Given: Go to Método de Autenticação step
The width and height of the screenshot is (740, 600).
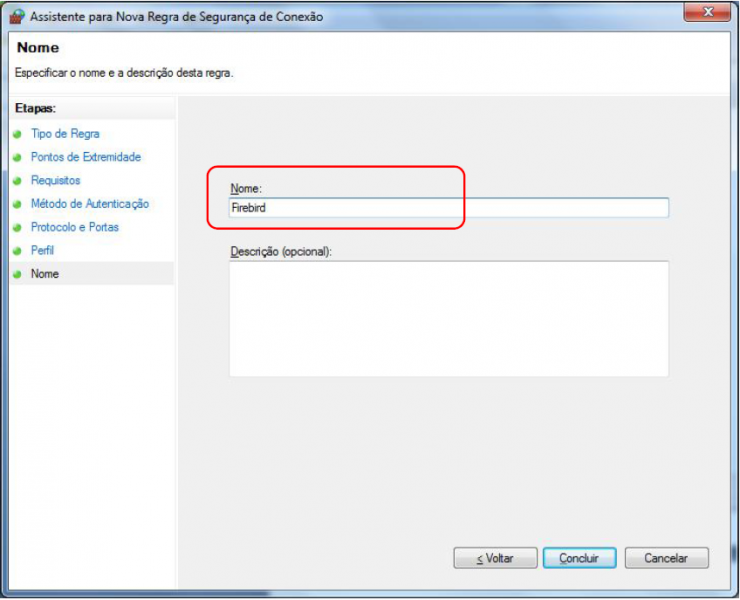Looking at the screenshot, I should [x=90, y=203].
